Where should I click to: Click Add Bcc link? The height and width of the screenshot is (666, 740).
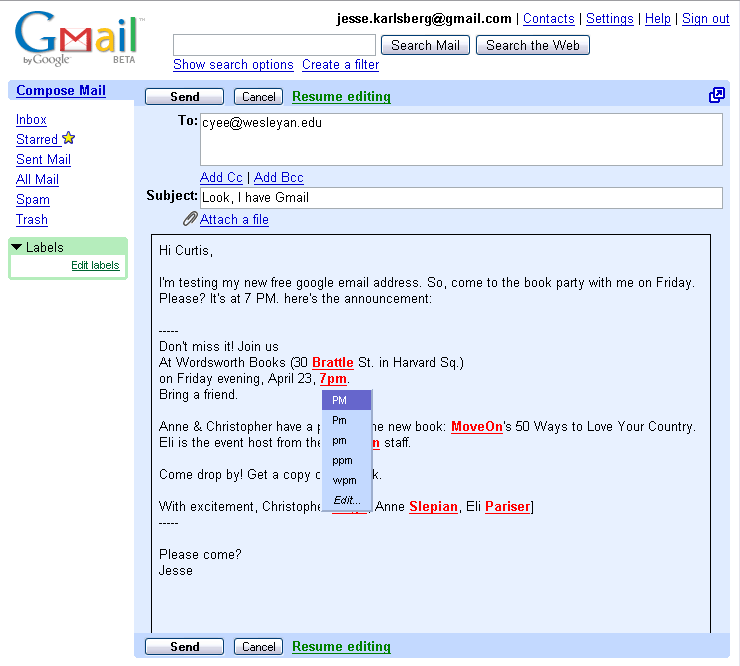279,177
